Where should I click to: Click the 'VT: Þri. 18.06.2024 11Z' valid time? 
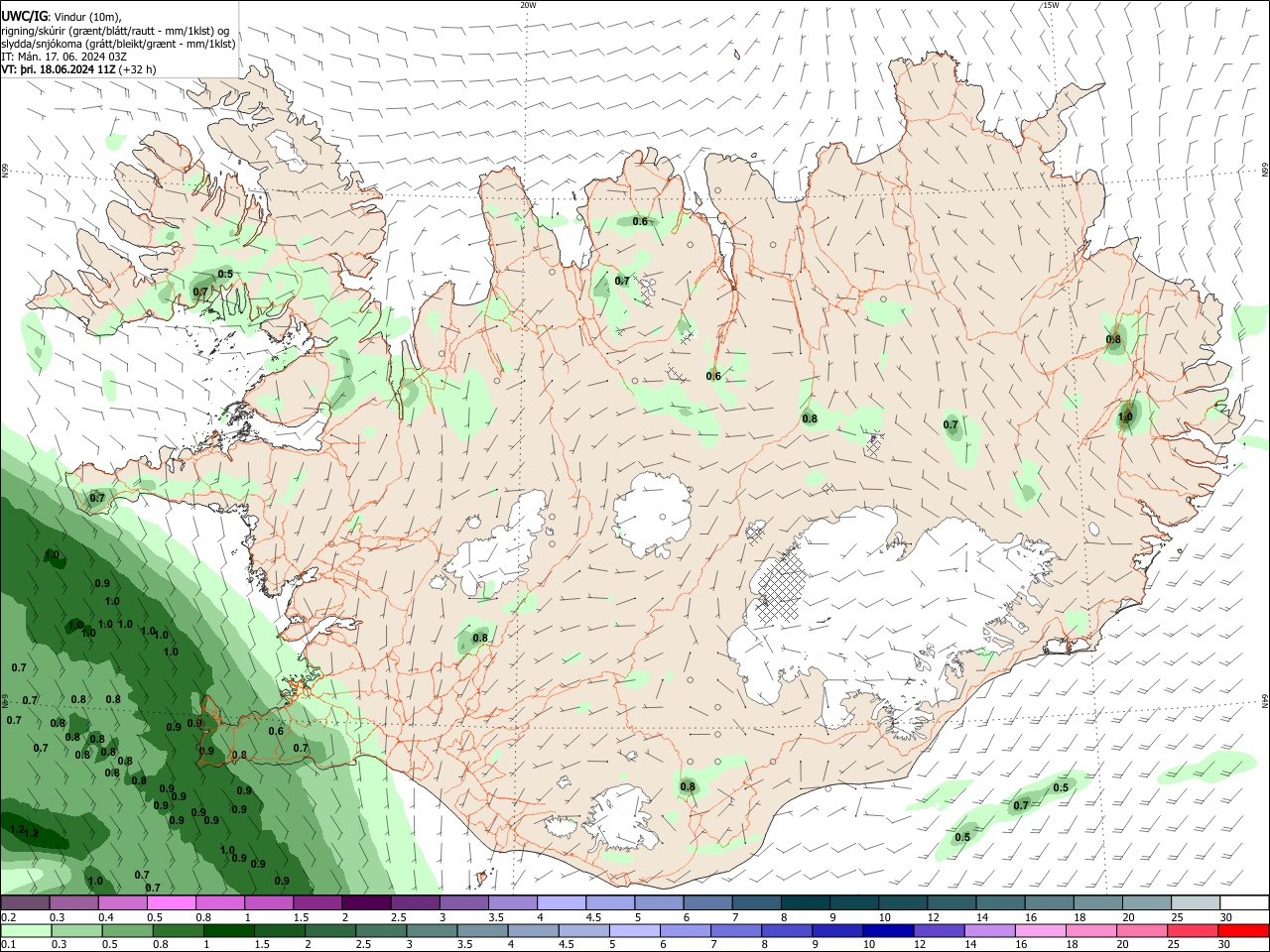(x=59, y=69)
